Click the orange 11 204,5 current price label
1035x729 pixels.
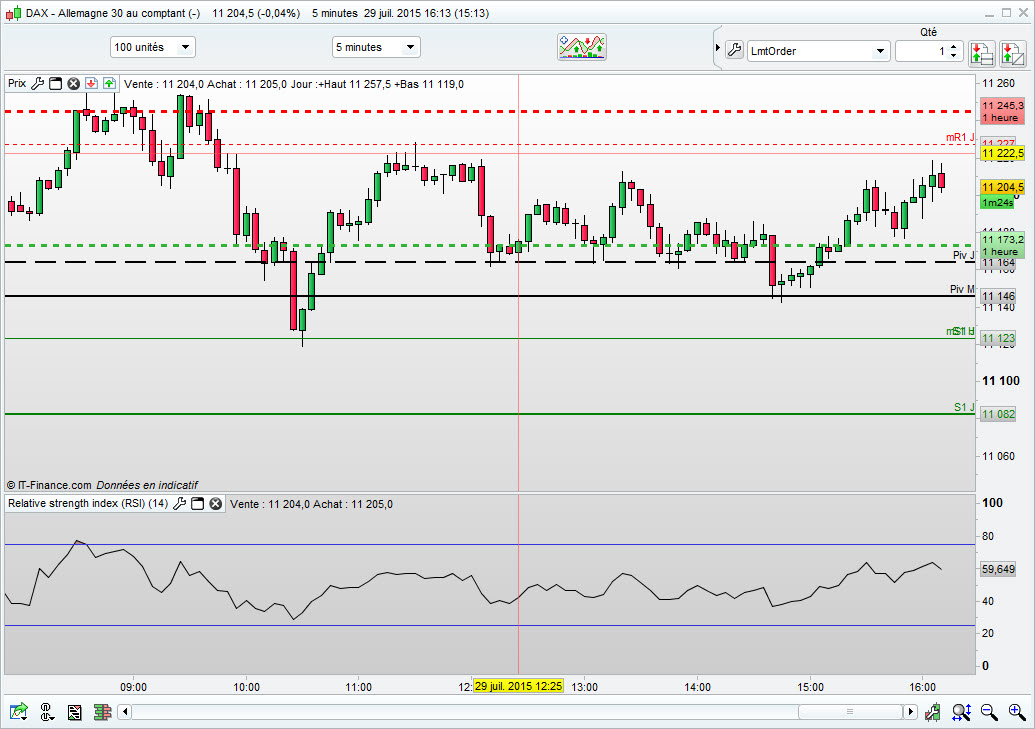(x=1002, y=187)
